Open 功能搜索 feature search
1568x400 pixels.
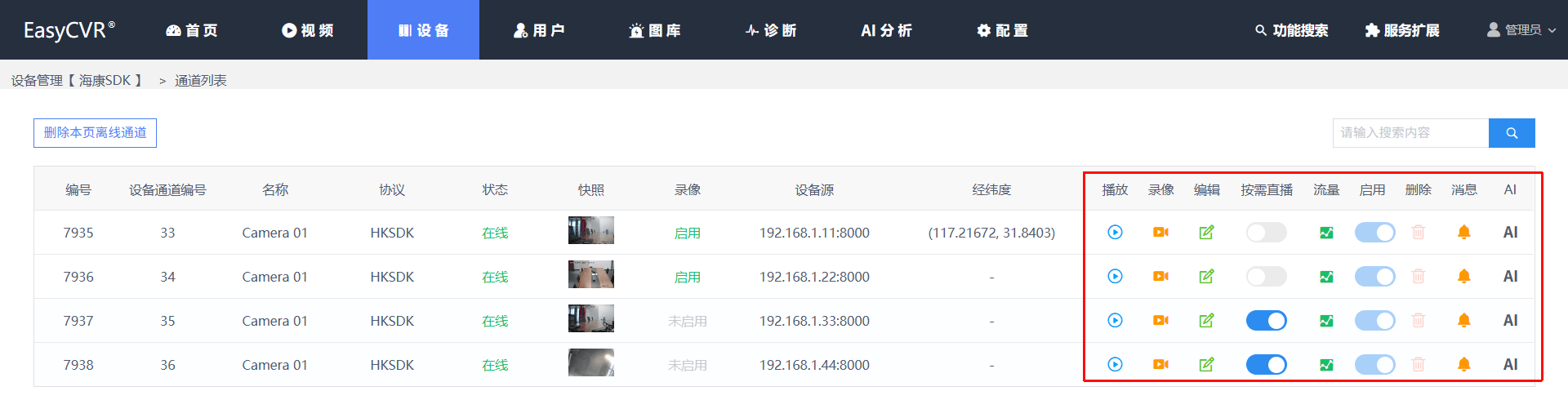[1291, 30]
